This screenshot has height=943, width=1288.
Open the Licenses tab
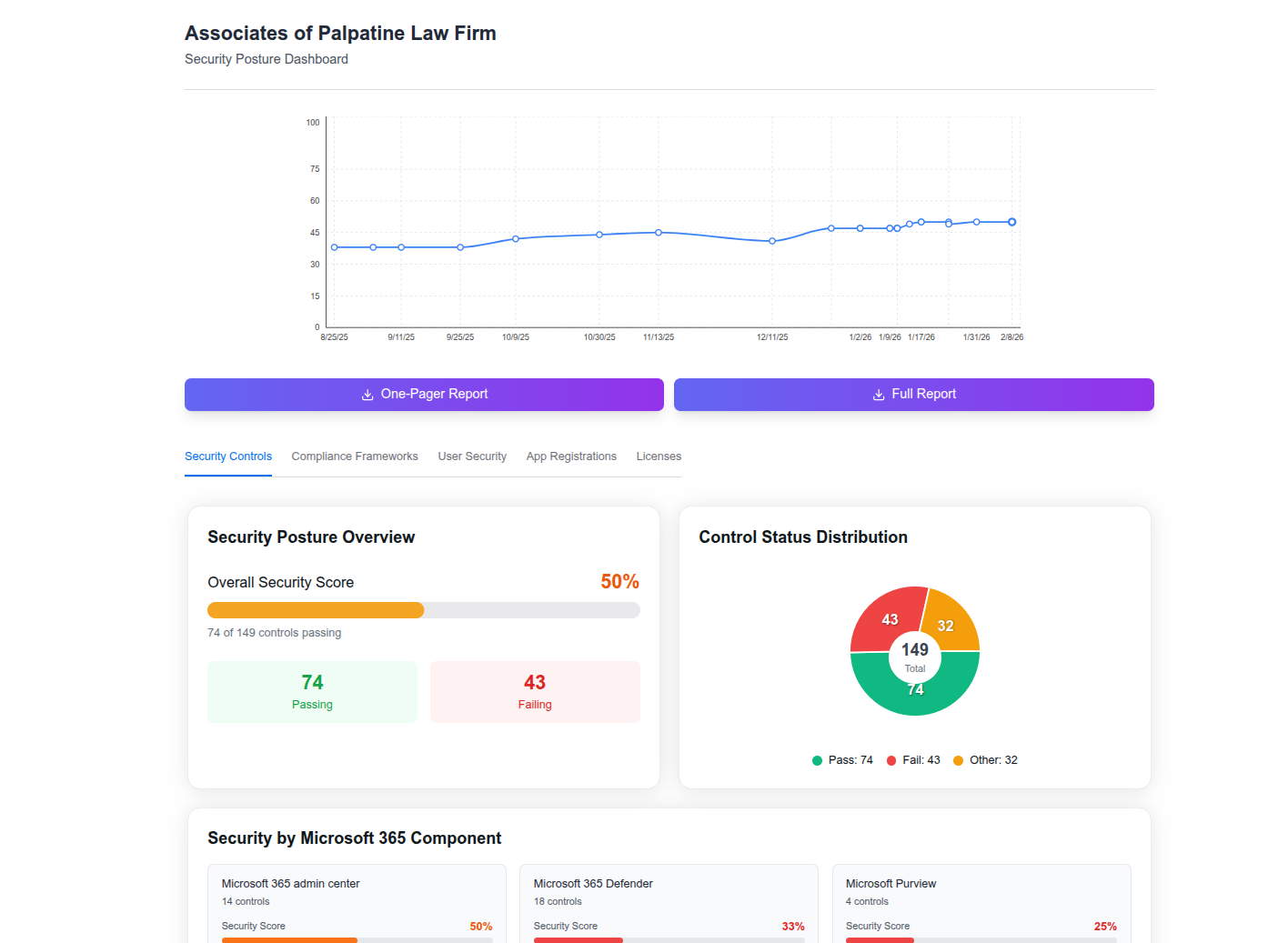tap(658, 456)
